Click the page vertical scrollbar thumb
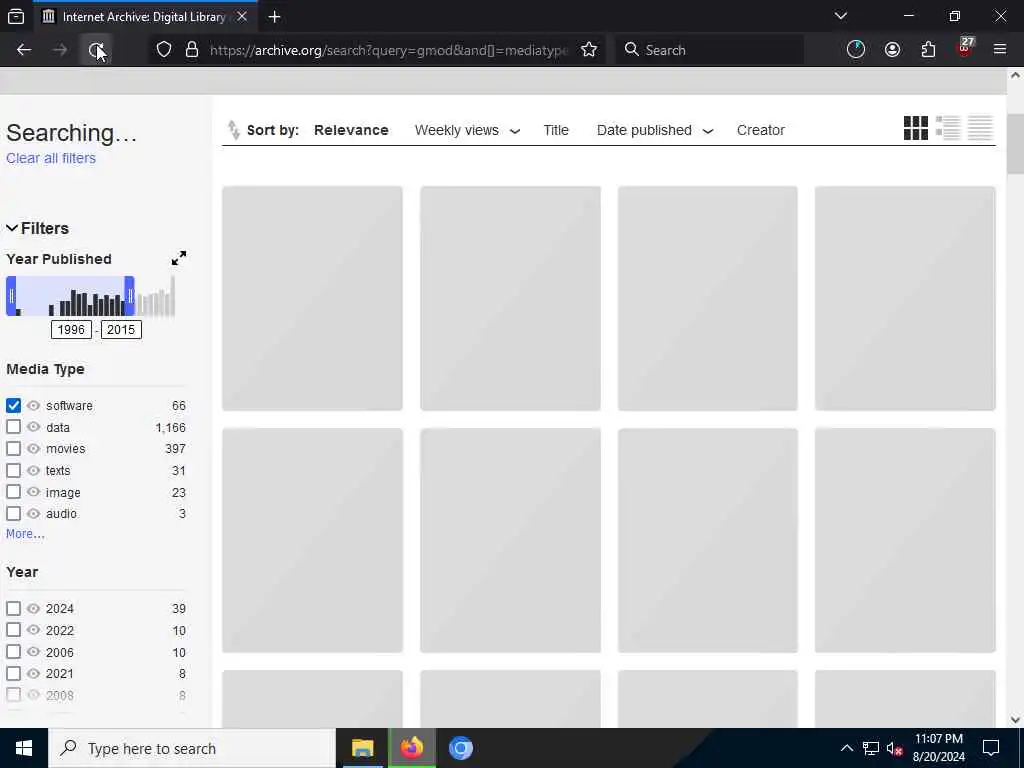Viewport: 1024px width, 768px height. tap(1015, 144)
